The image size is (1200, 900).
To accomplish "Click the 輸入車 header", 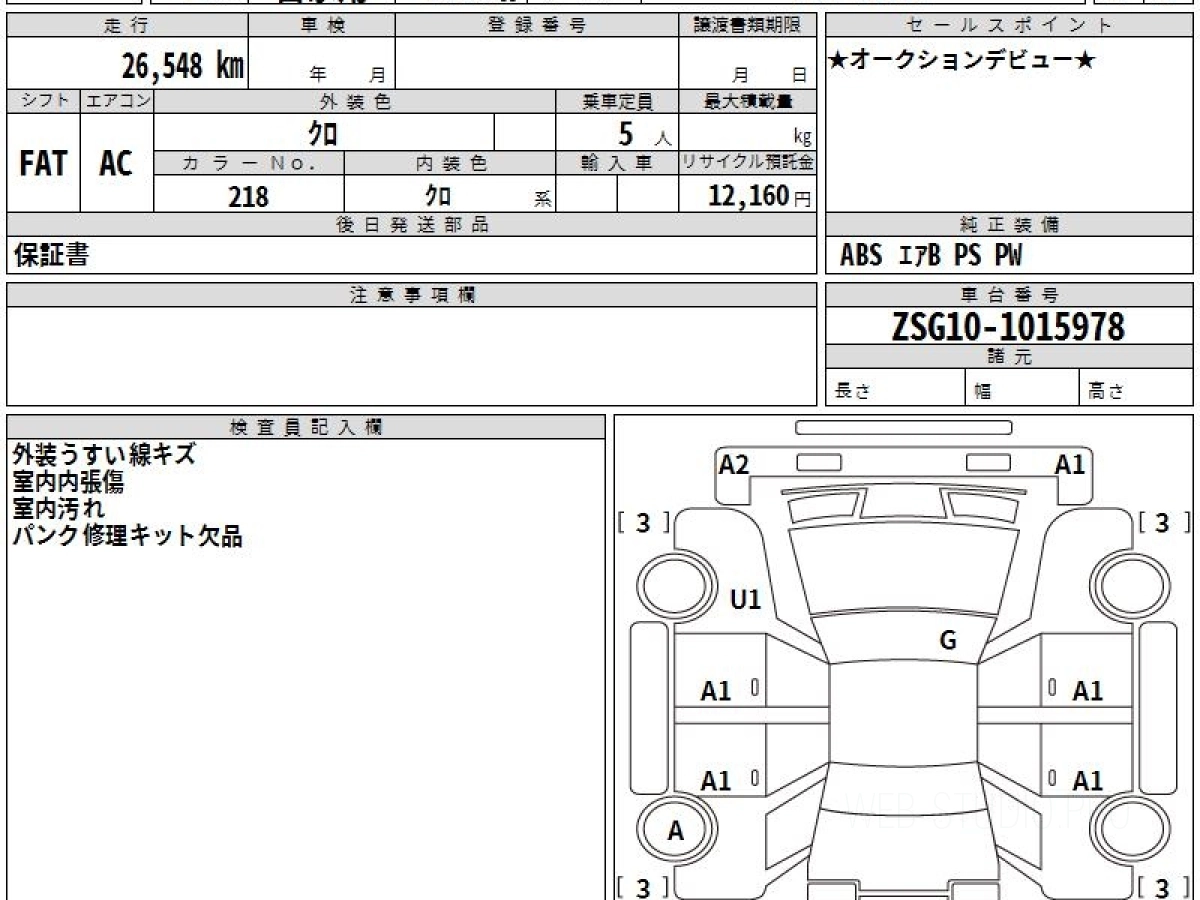I will pyautogui.click(x=617, y=164).
